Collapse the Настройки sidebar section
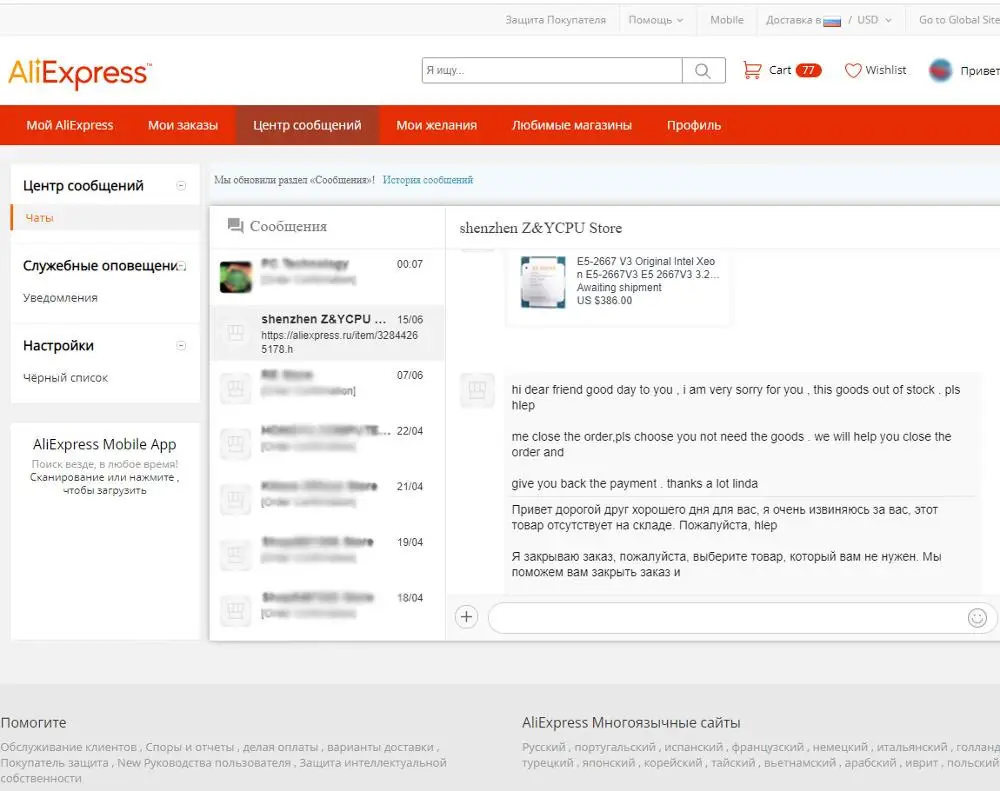 181,346
